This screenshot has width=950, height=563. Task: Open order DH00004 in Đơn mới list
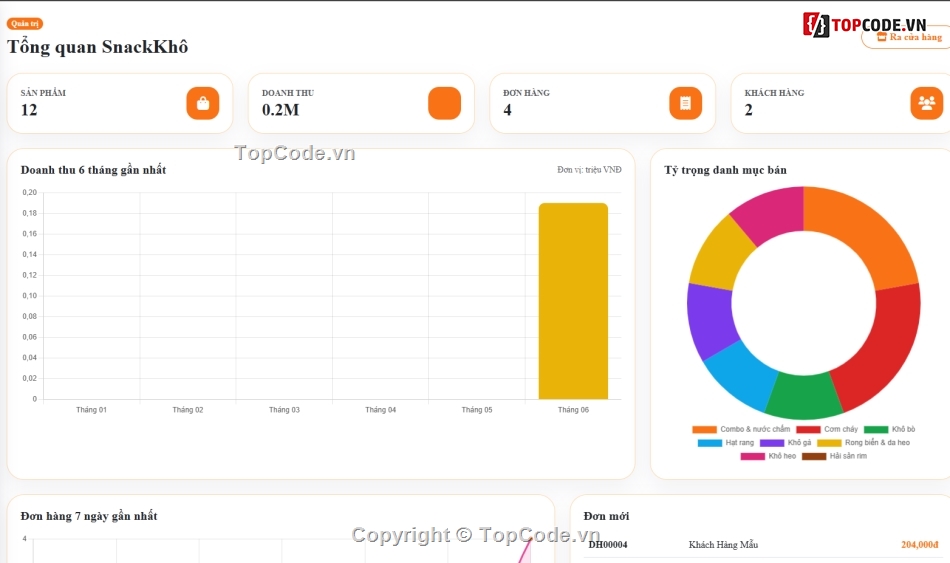[608, 545]
